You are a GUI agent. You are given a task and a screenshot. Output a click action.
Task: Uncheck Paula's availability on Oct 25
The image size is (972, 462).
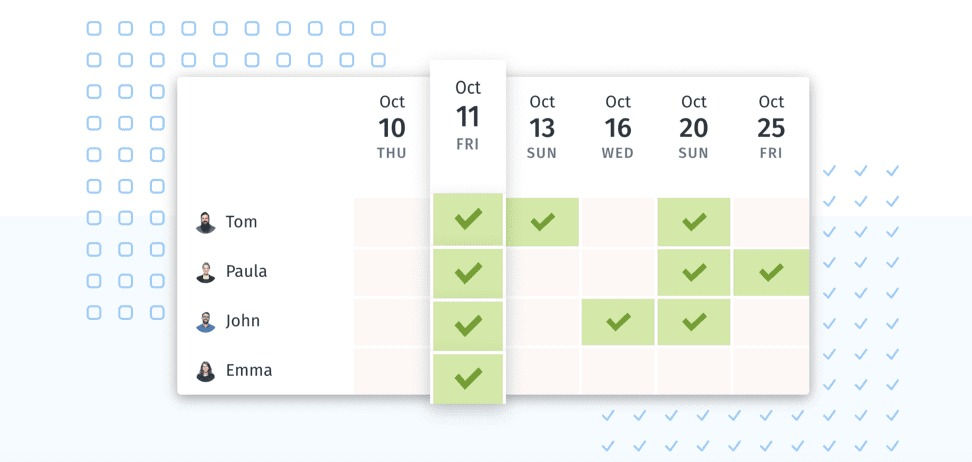(x=771, y=272)
